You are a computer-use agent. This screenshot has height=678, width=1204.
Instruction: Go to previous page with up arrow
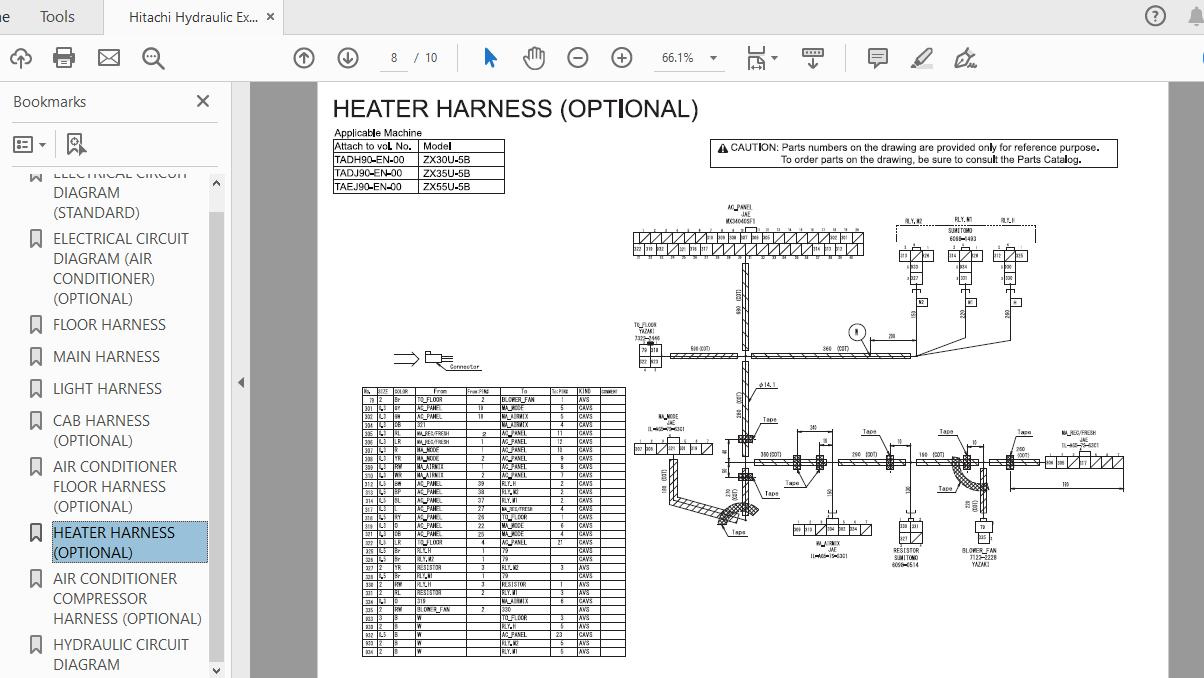(304, 58)
